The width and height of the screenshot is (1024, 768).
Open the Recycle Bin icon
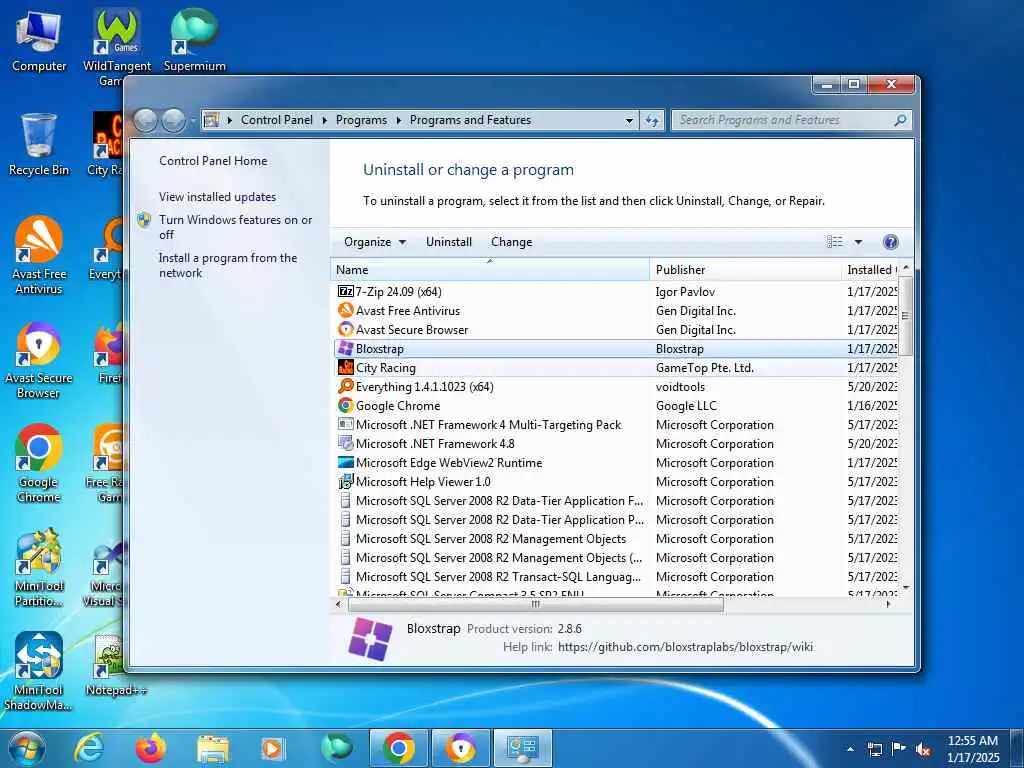click(x=39, y=144)
